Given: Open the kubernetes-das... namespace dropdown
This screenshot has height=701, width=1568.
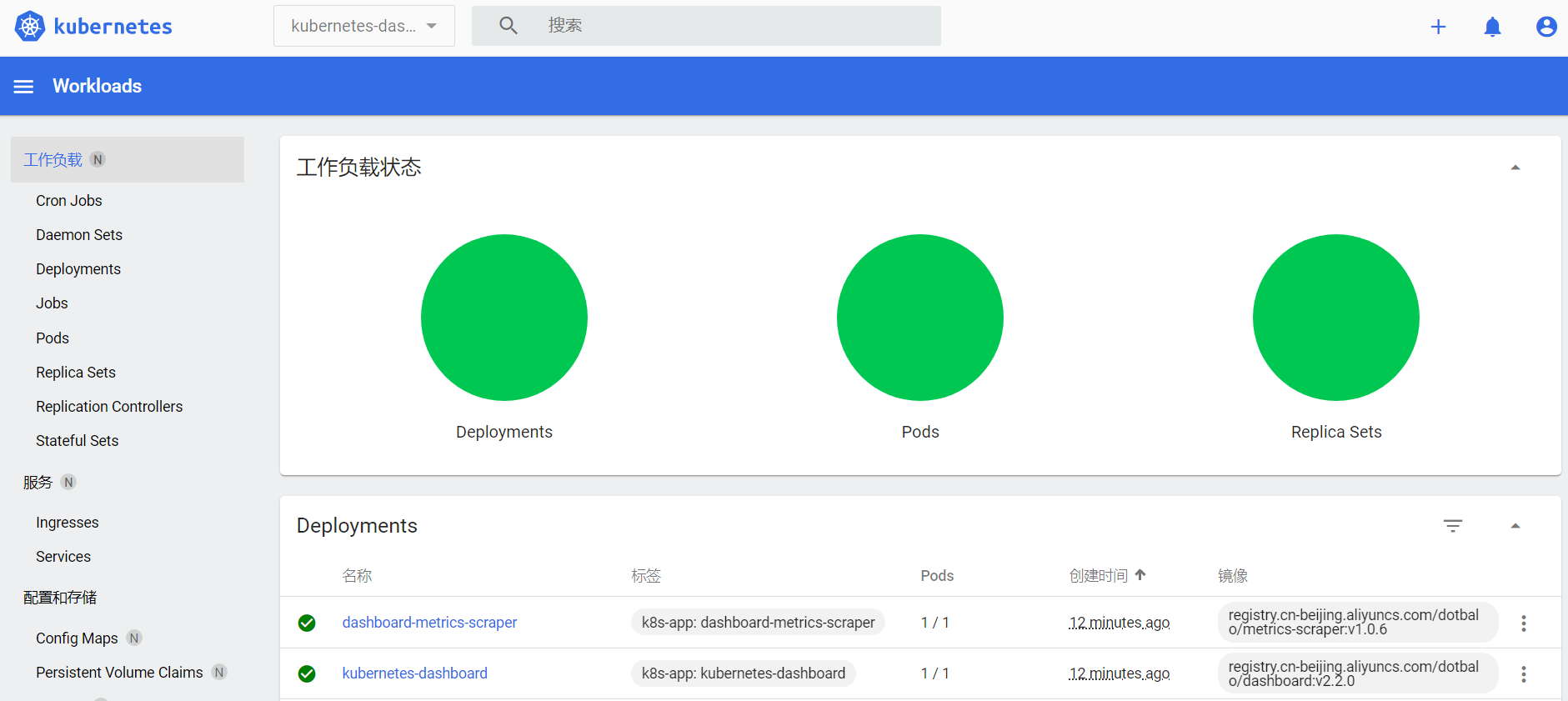Looking at the screenshot, I should [364, 26].
